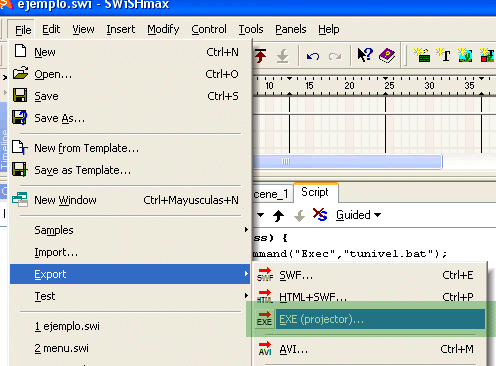This screenshot has height=366, width=496.
Task: Click the HTML+SWF export icon
Action: (265, 297)
